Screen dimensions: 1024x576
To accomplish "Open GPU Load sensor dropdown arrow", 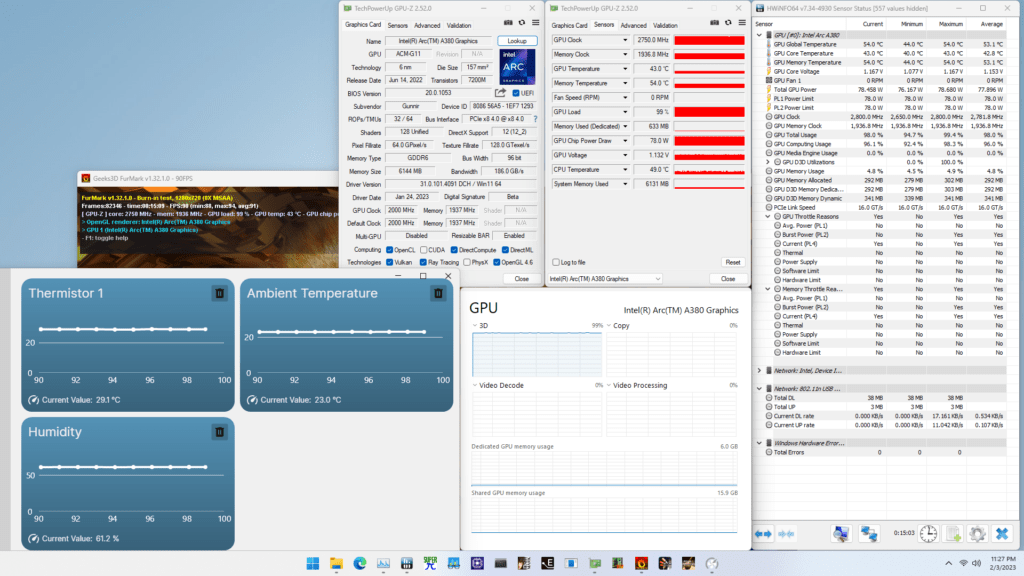I will [625, 112].
